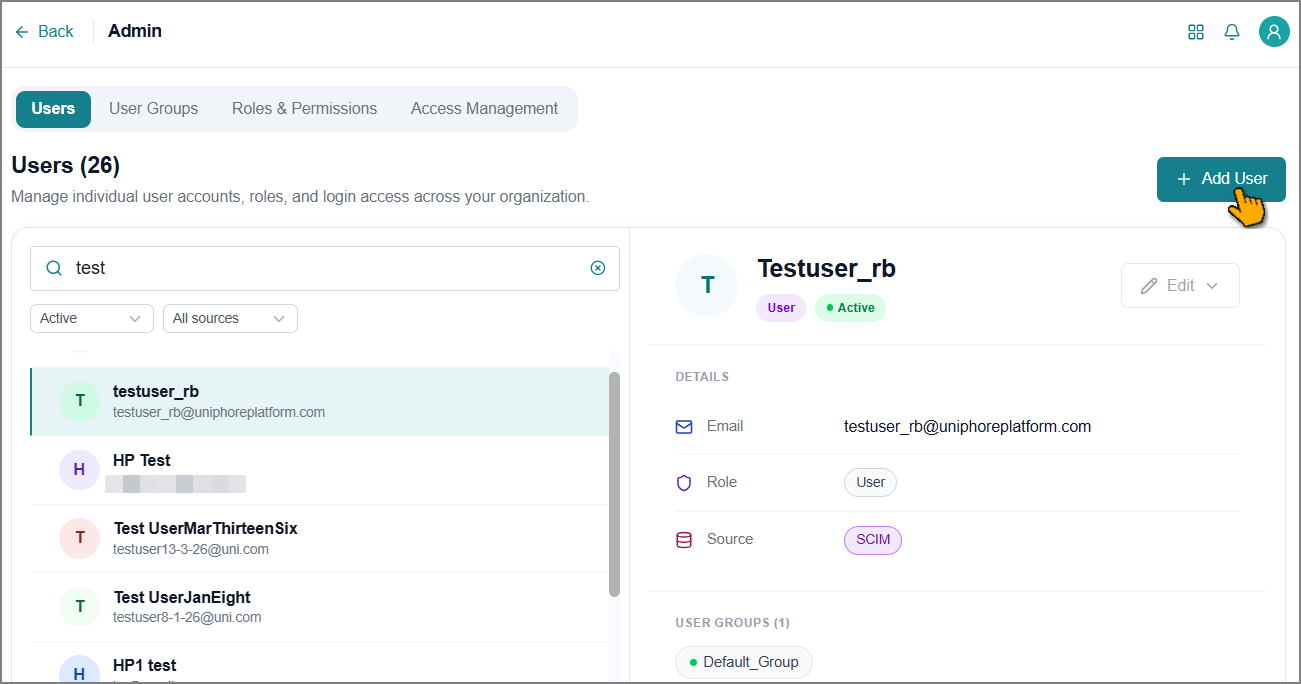The width and height of the screenshot is (1301, 684).
Task: Click the search magnifier icon
Action: pyautogui.click(x=54, y=268)
